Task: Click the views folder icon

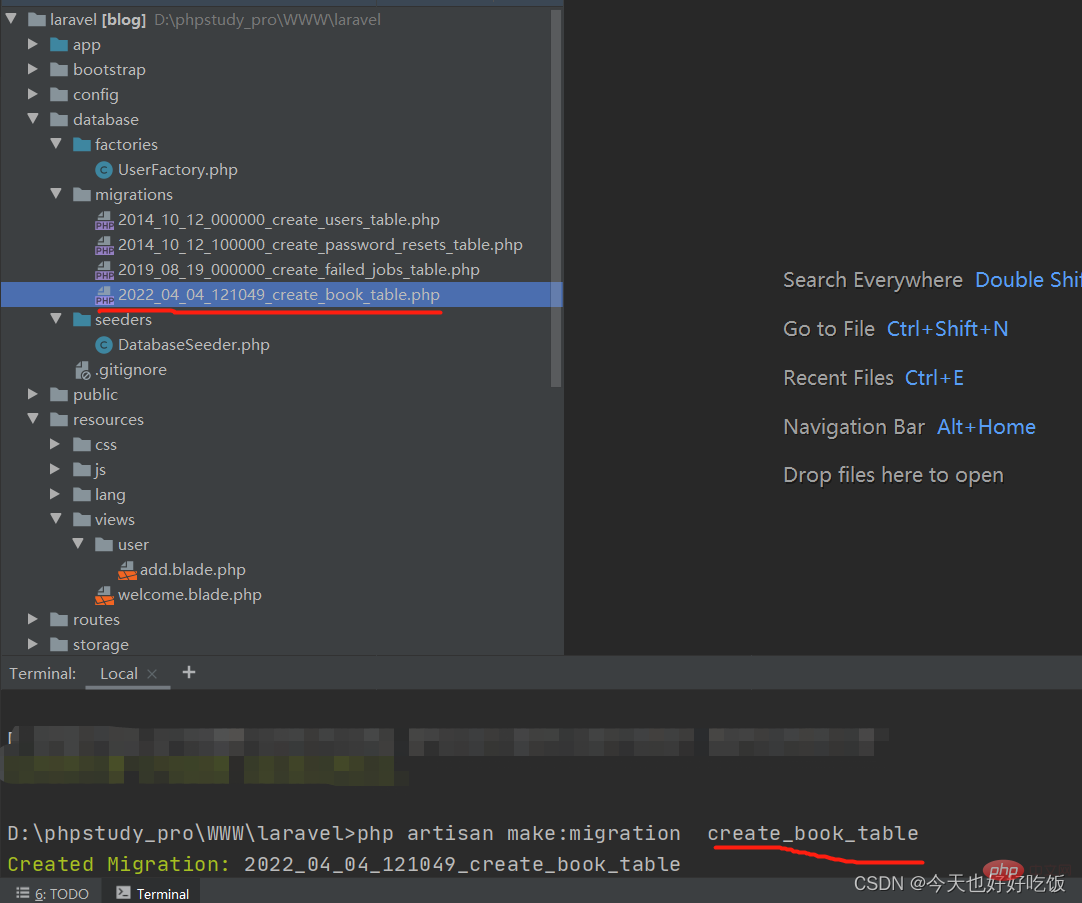Action: [x=81, y=519]
